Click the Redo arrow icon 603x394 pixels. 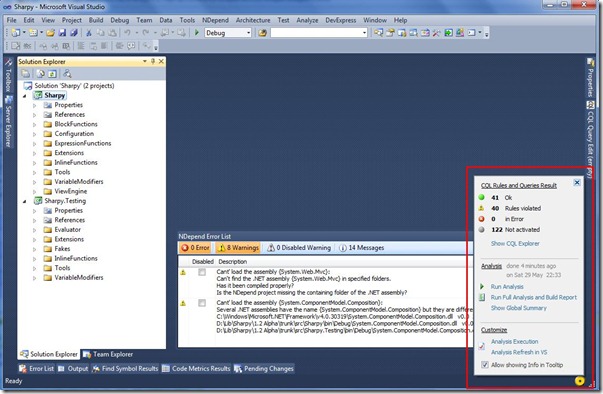point(146,33)
